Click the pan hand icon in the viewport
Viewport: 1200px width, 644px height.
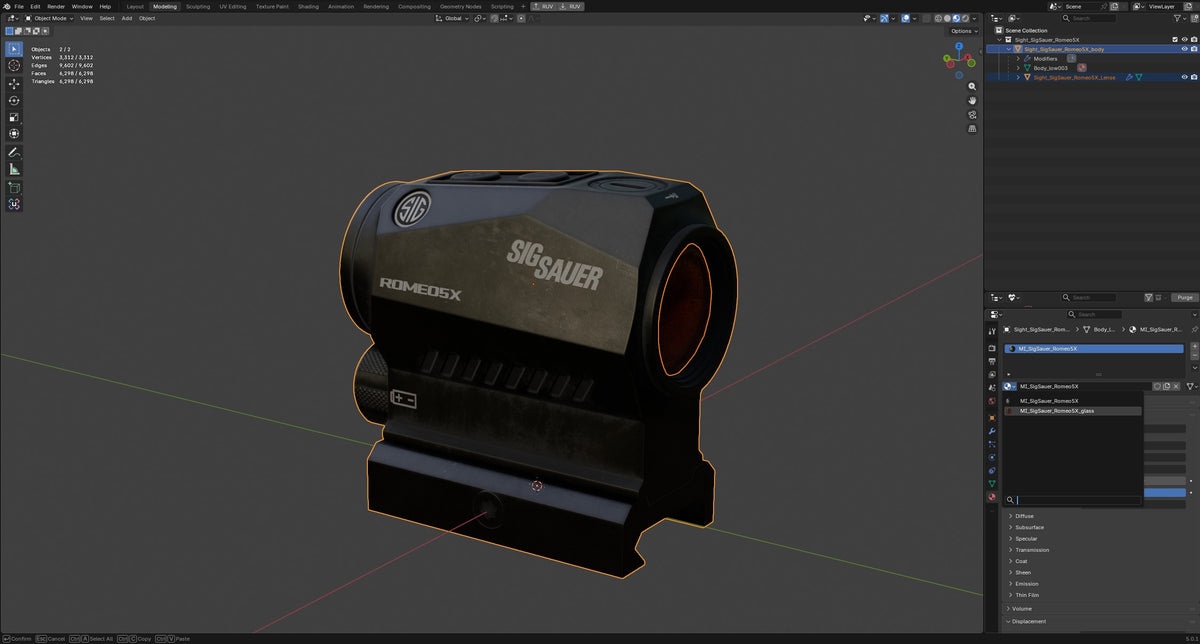coord(972,100)
